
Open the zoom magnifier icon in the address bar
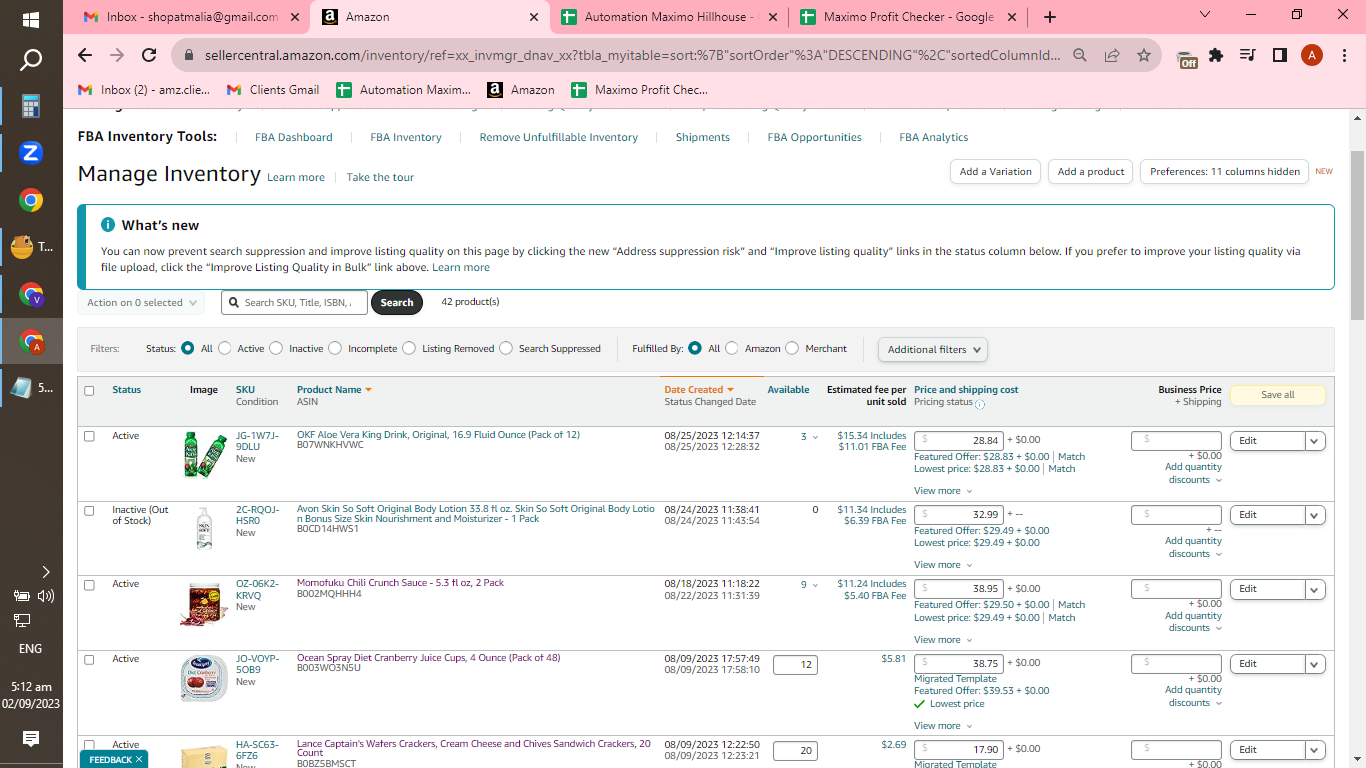point(1080,56)
